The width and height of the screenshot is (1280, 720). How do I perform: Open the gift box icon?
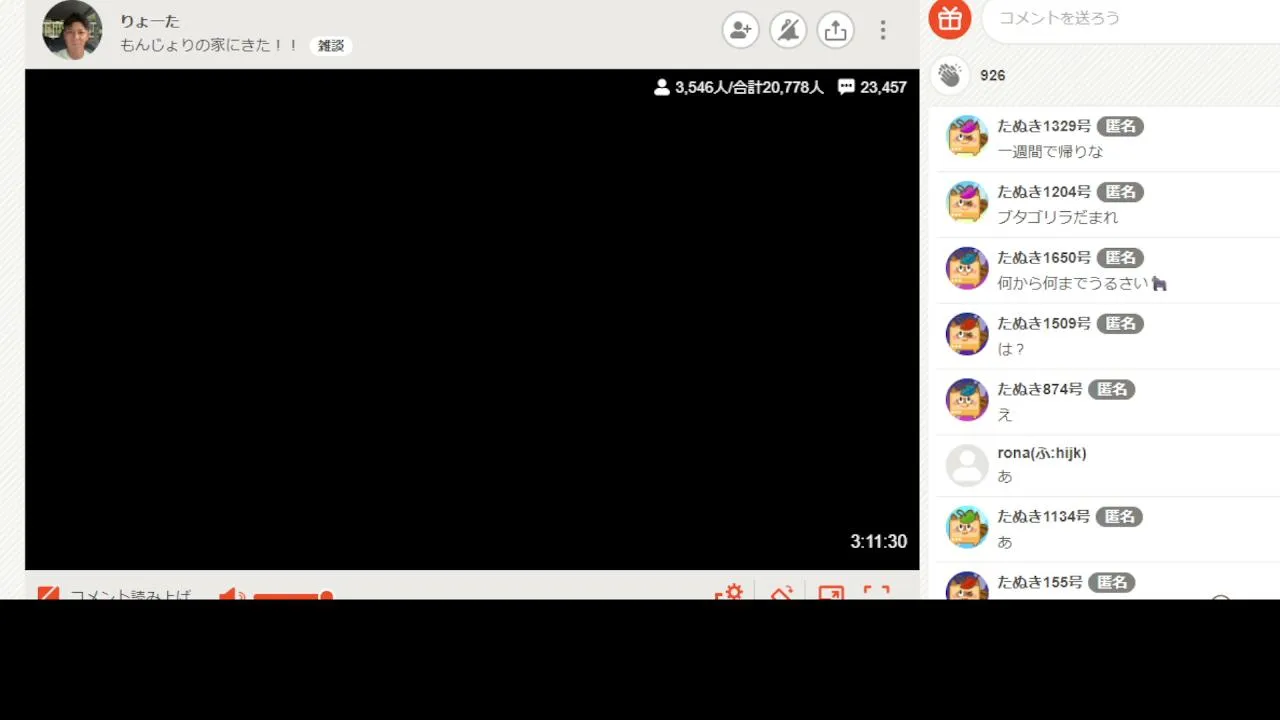(950, 19)
